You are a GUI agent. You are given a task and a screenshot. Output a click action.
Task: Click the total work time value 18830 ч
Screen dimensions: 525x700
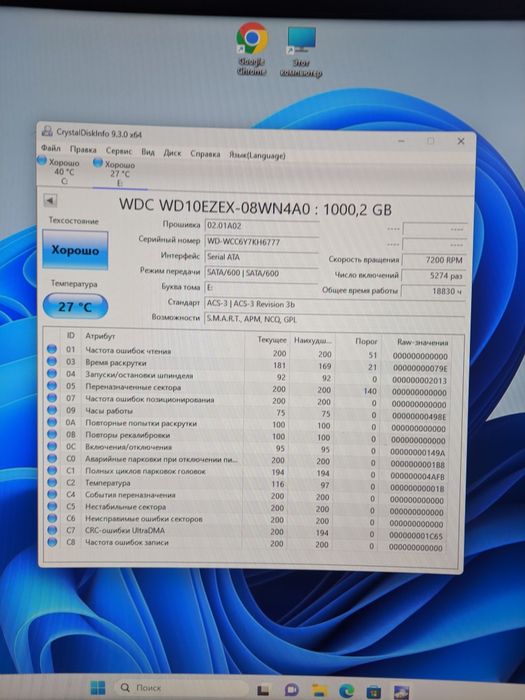coord(433,291)
